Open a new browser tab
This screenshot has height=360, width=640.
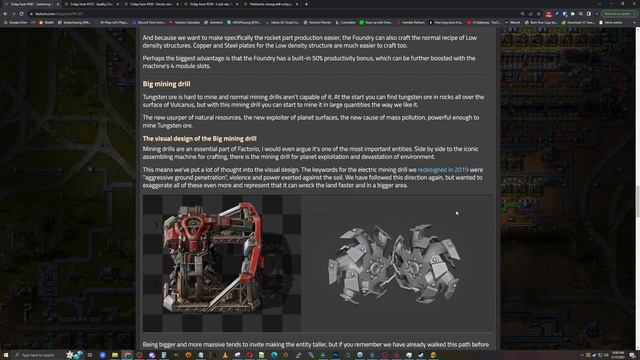pyautogui.click(x=306, y=4)
